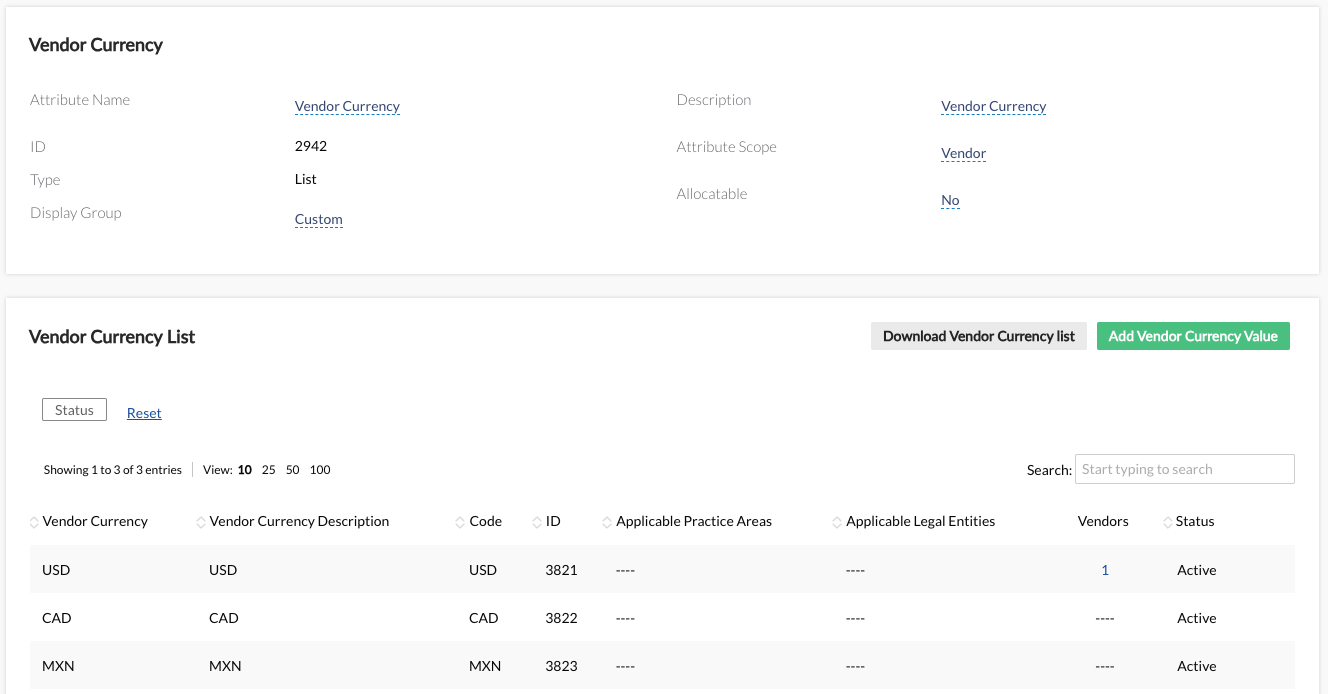Show 25 entries per page
This screenshot has width=1328, height=694.
(x=268, y=470)
